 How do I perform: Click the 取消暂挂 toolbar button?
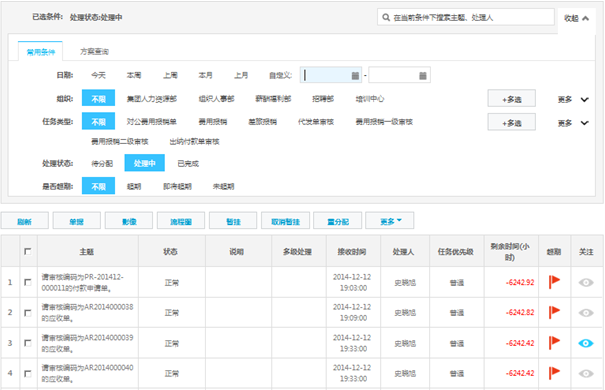tap(286, 221)
